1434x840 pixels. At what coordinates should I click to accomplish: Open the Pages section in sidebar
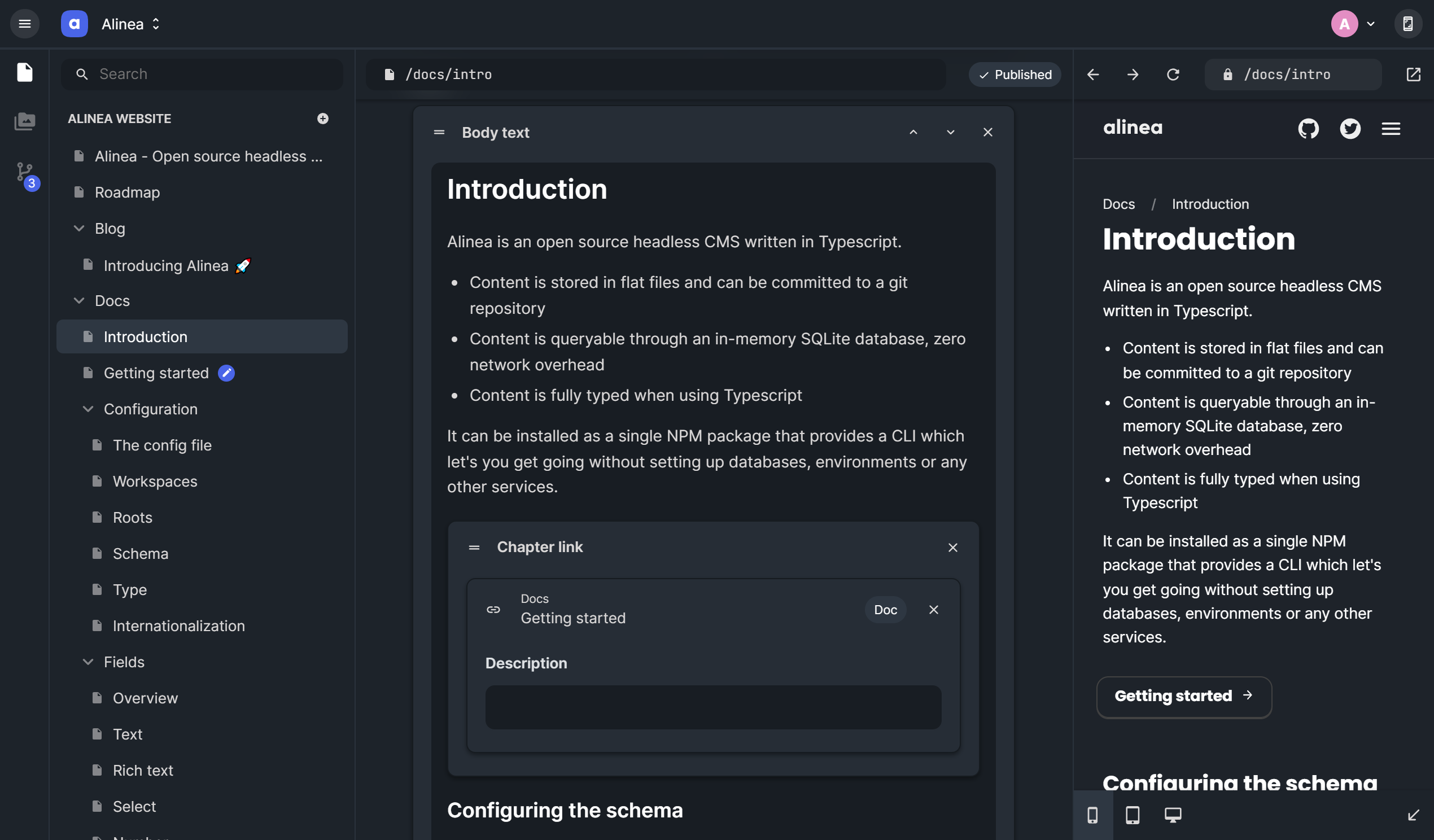pyautogui.click(x=24, y=72)
